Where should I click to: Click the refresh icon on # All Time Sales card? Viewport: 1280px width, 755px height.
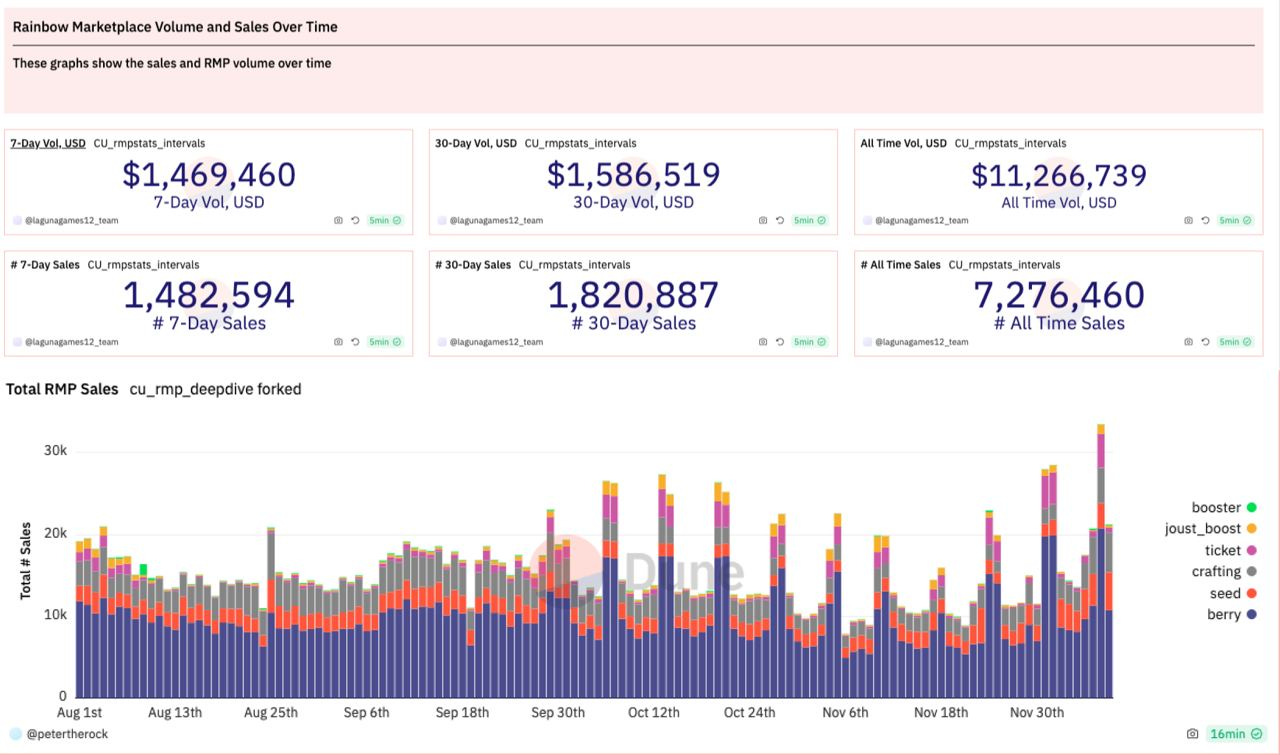(x=1205, y=342)
